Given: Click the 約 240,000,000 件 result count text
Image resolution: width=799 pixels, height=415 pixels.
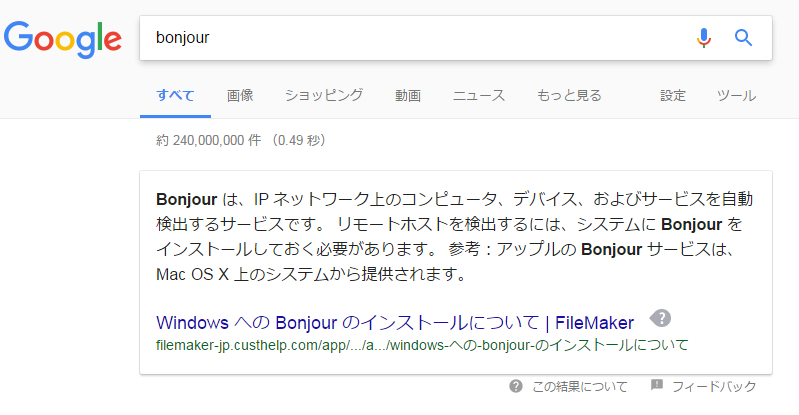Looking at the screenshot, I should pyautogui.click(x=208, y=140).
